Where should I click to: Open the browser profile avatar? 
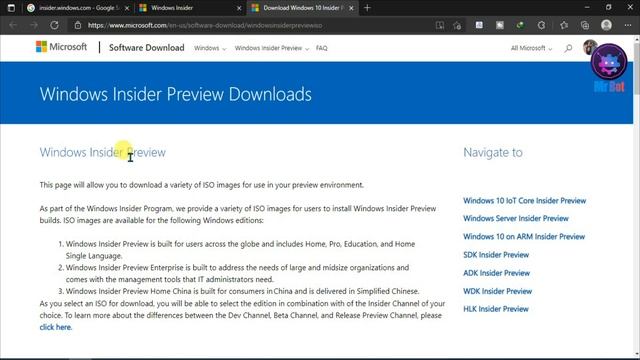(606, 25)
